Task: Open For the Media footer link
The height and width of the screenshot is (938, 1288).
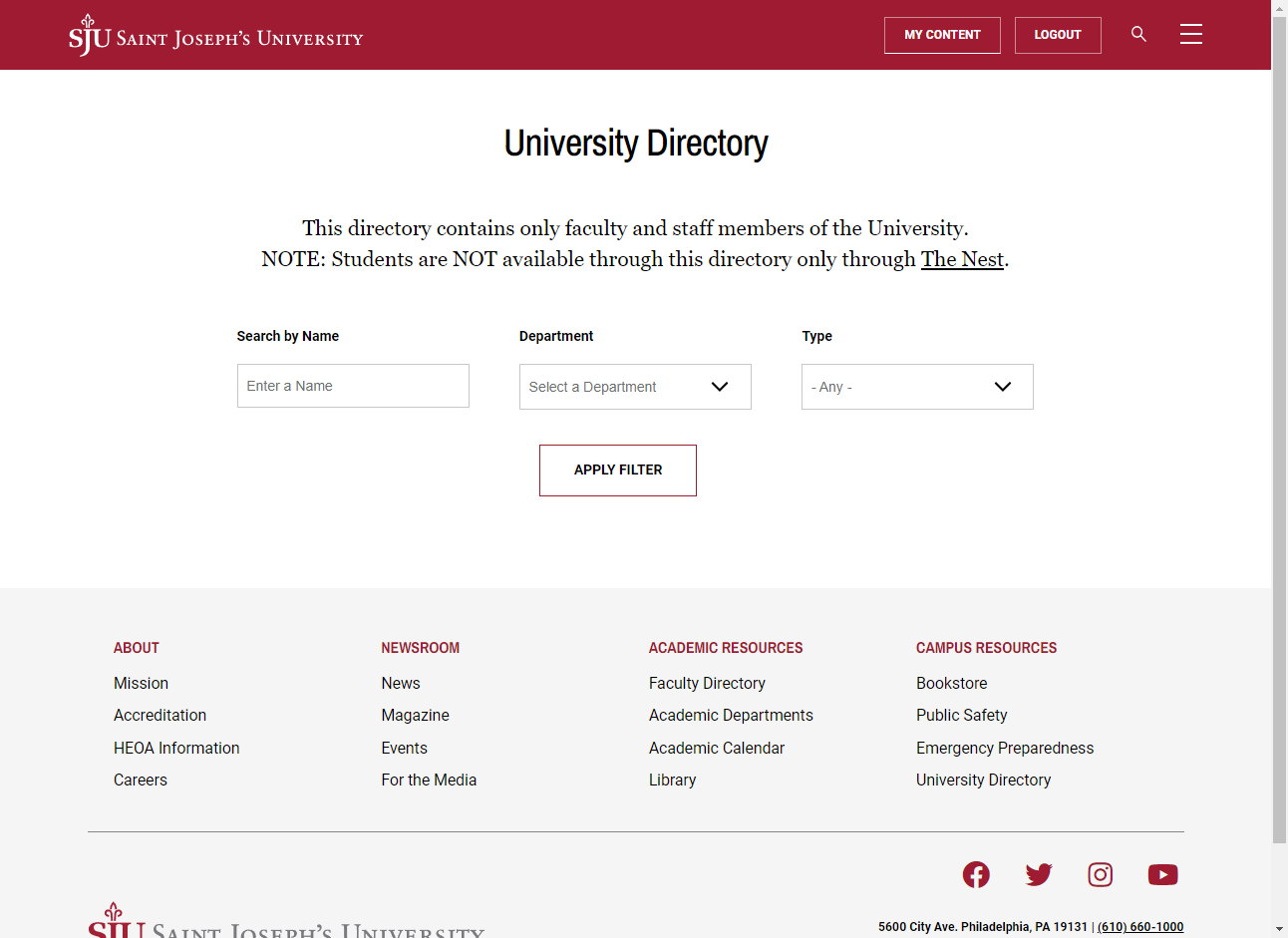Action: pos(429,780)
